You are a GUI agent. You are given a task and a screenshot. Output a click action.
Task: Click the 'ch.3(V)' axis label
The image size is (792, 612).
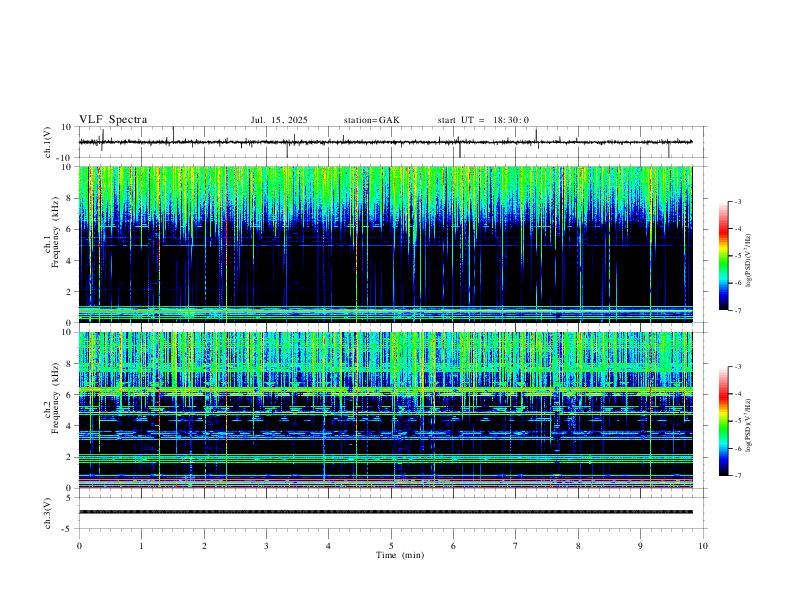48,513
